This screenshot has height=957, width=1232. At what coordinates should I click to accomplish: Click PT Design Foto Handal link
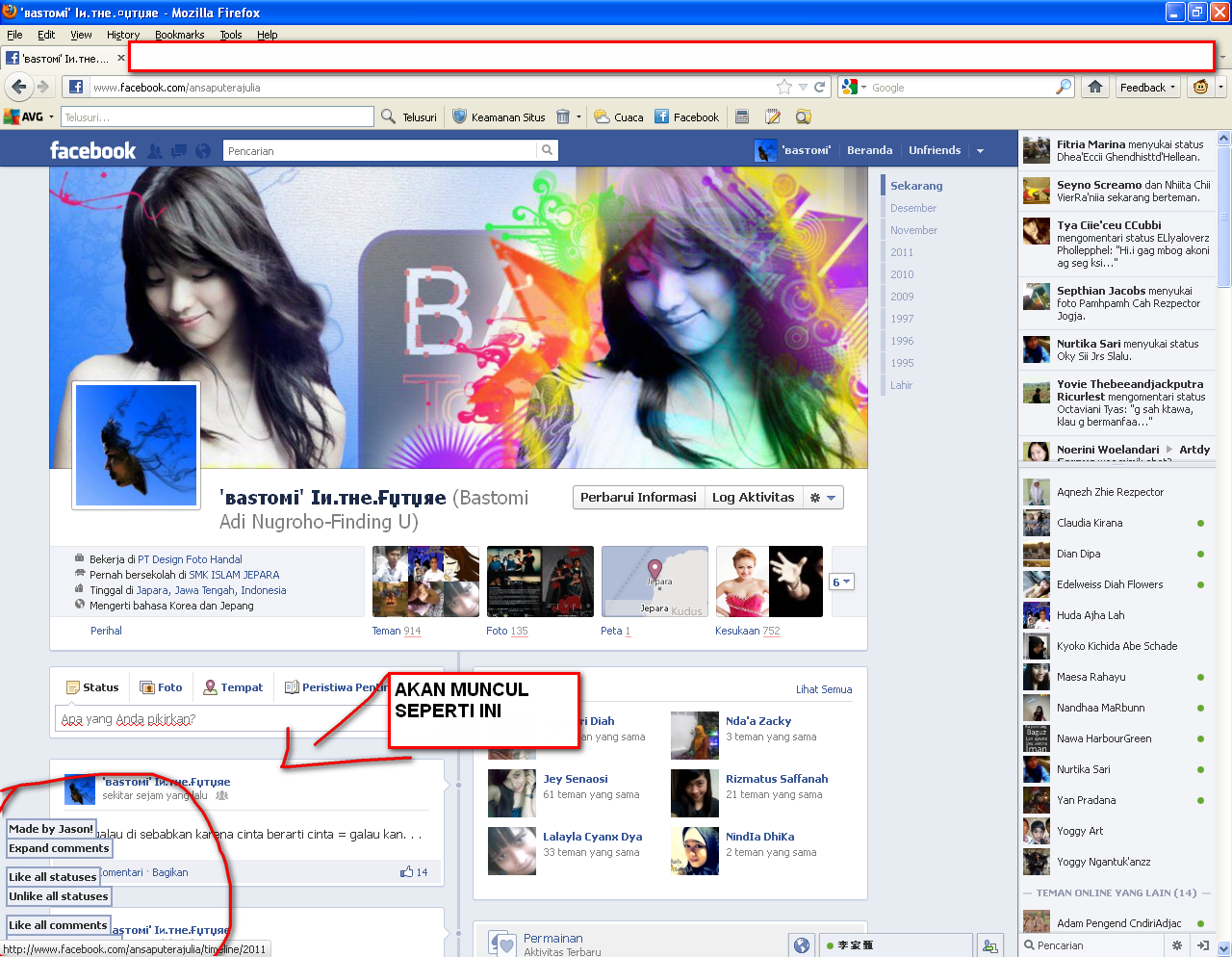[x=190, y=559]
